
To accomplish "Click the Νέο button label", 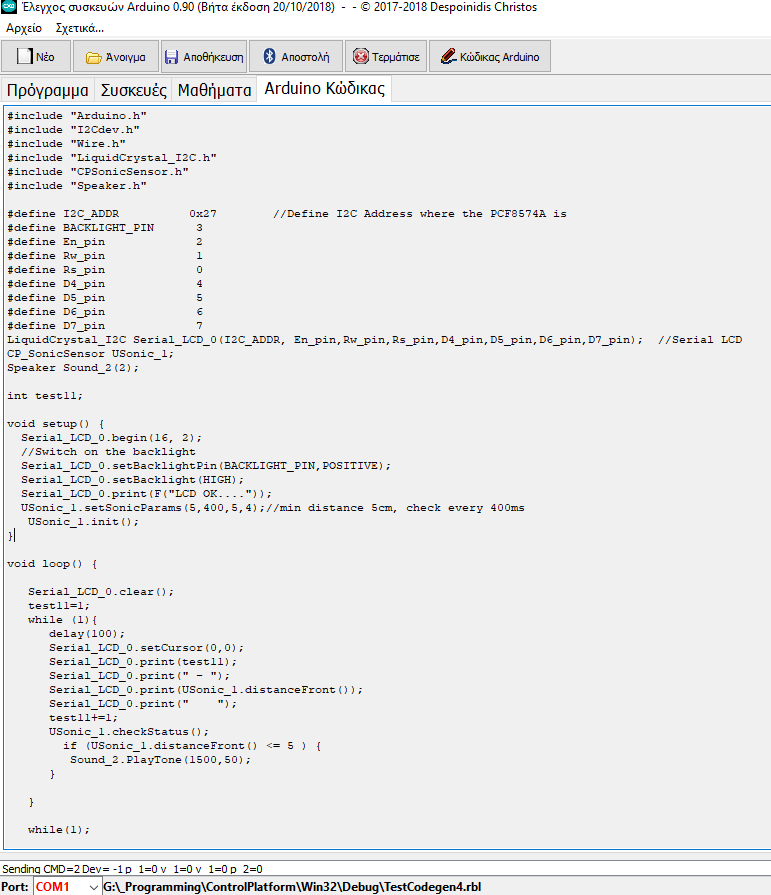I will pos(45,57).
